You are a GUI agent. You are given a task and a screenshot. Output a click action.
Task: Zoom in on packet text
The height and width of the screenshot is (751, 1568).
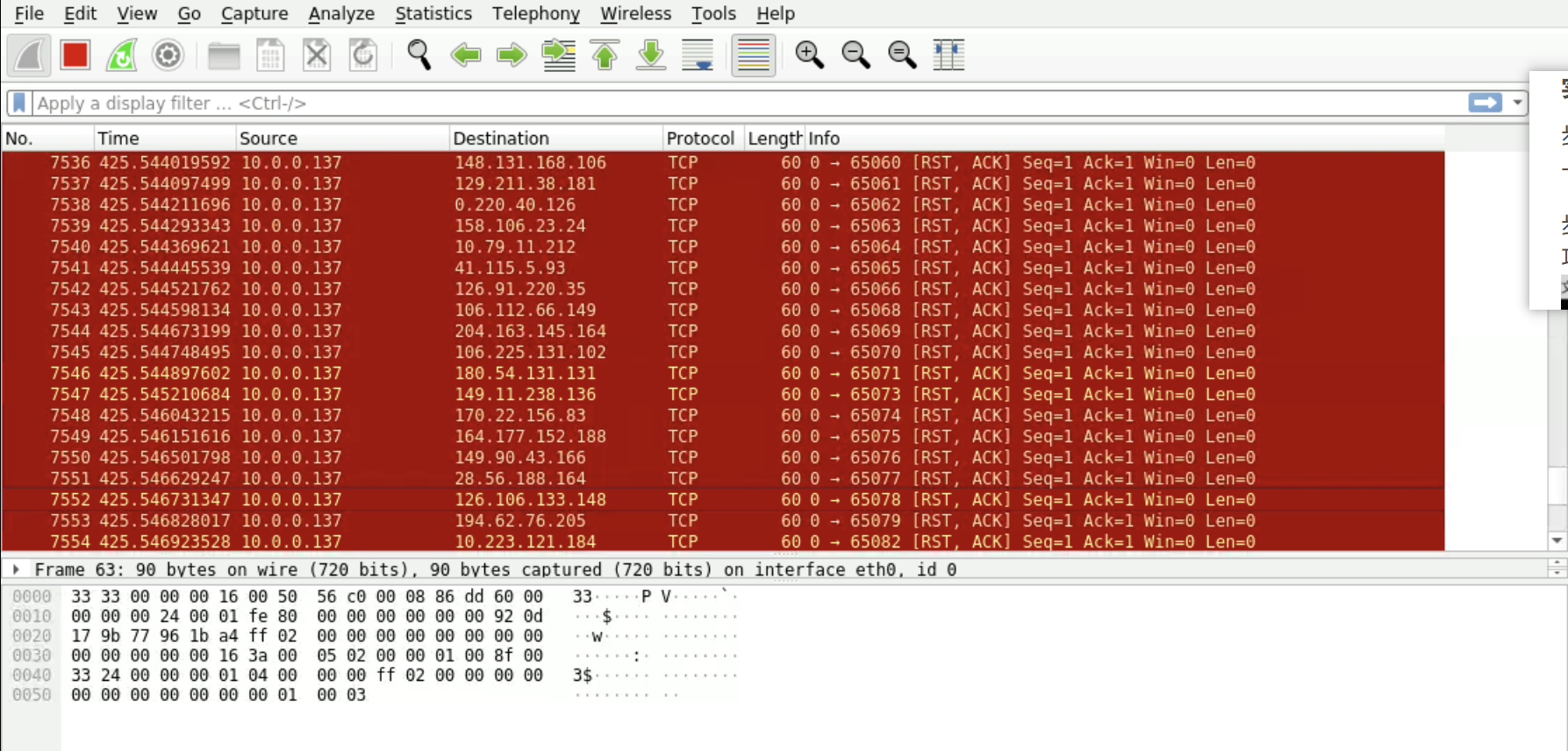pyautogui.click(x=810, y=55)
